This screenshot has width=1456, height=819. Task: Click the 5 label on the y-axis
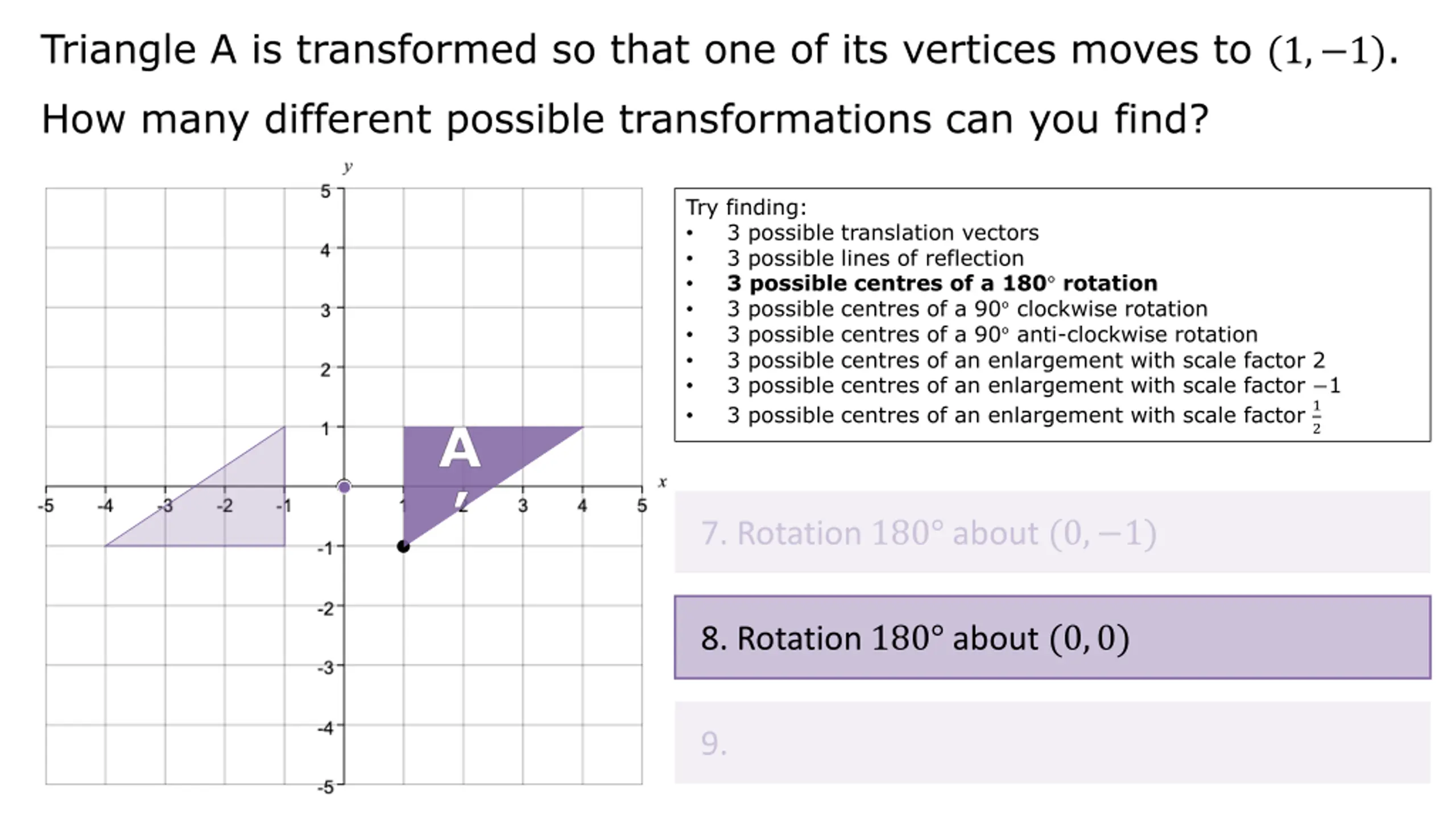coord(325,192)
